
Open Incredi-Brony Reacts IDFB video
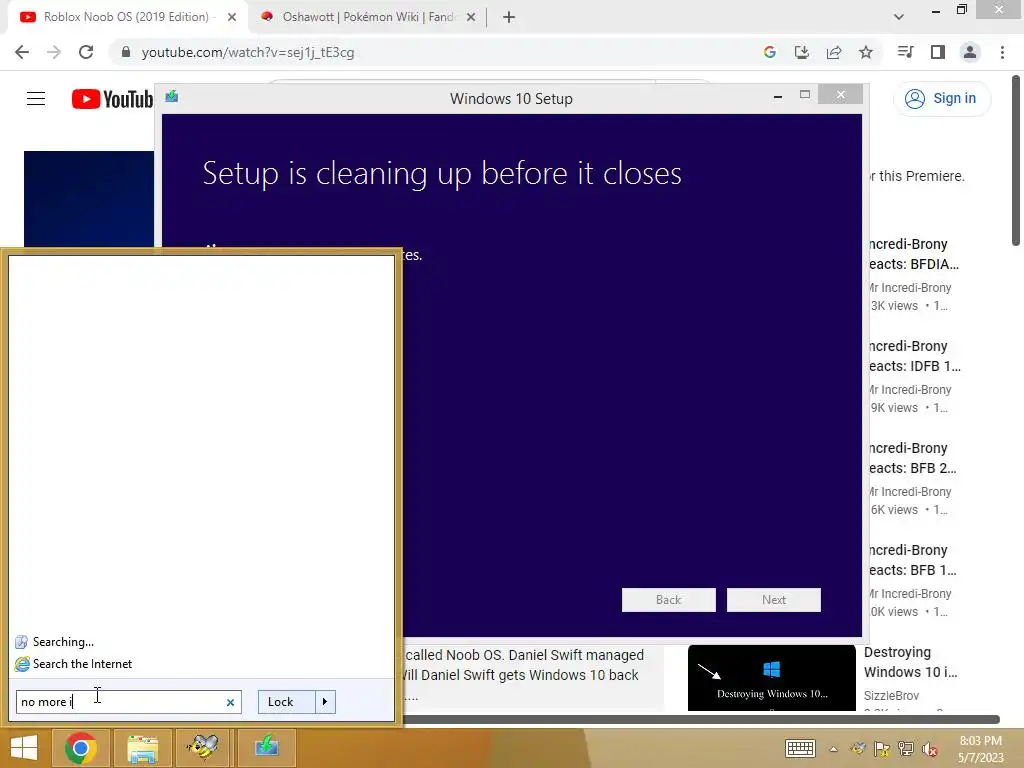pos(914,356)
